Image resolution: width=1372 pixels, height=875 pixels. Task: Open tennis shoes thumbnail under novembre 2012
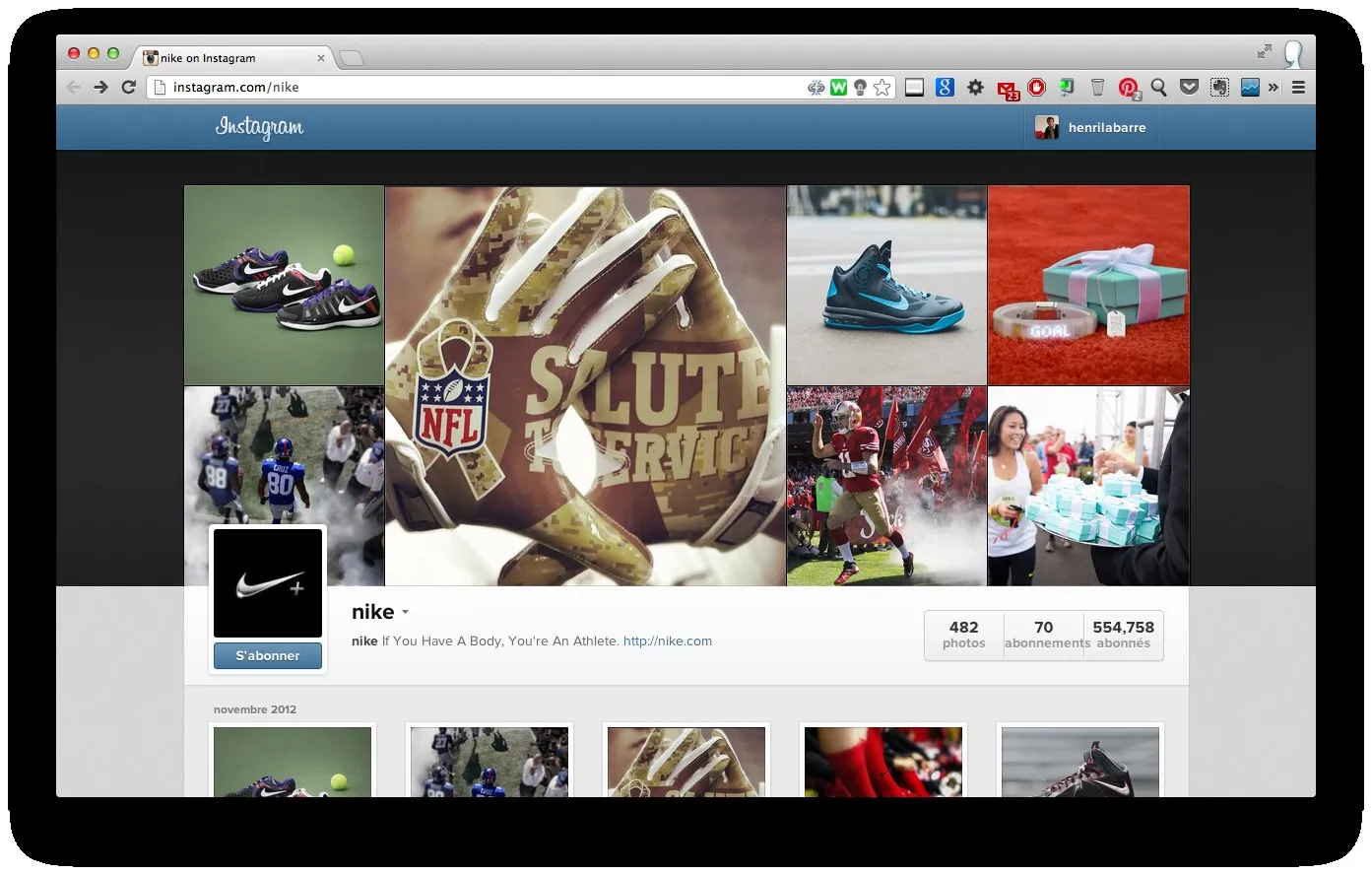pos(293,762)
